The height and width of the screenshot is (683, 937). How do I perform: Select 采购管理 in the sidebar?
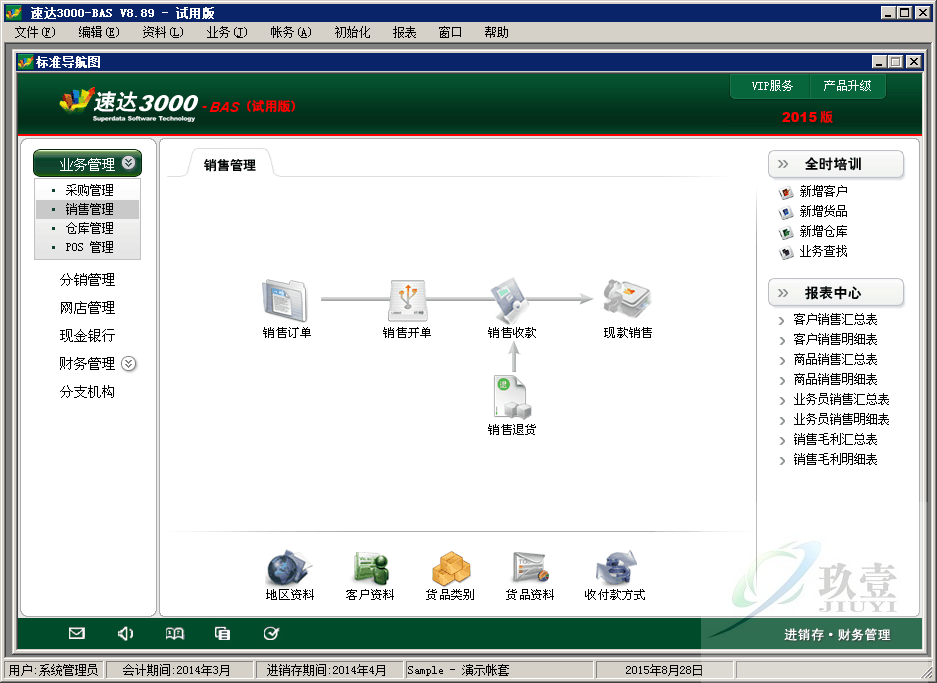click(x=88, y=190)
